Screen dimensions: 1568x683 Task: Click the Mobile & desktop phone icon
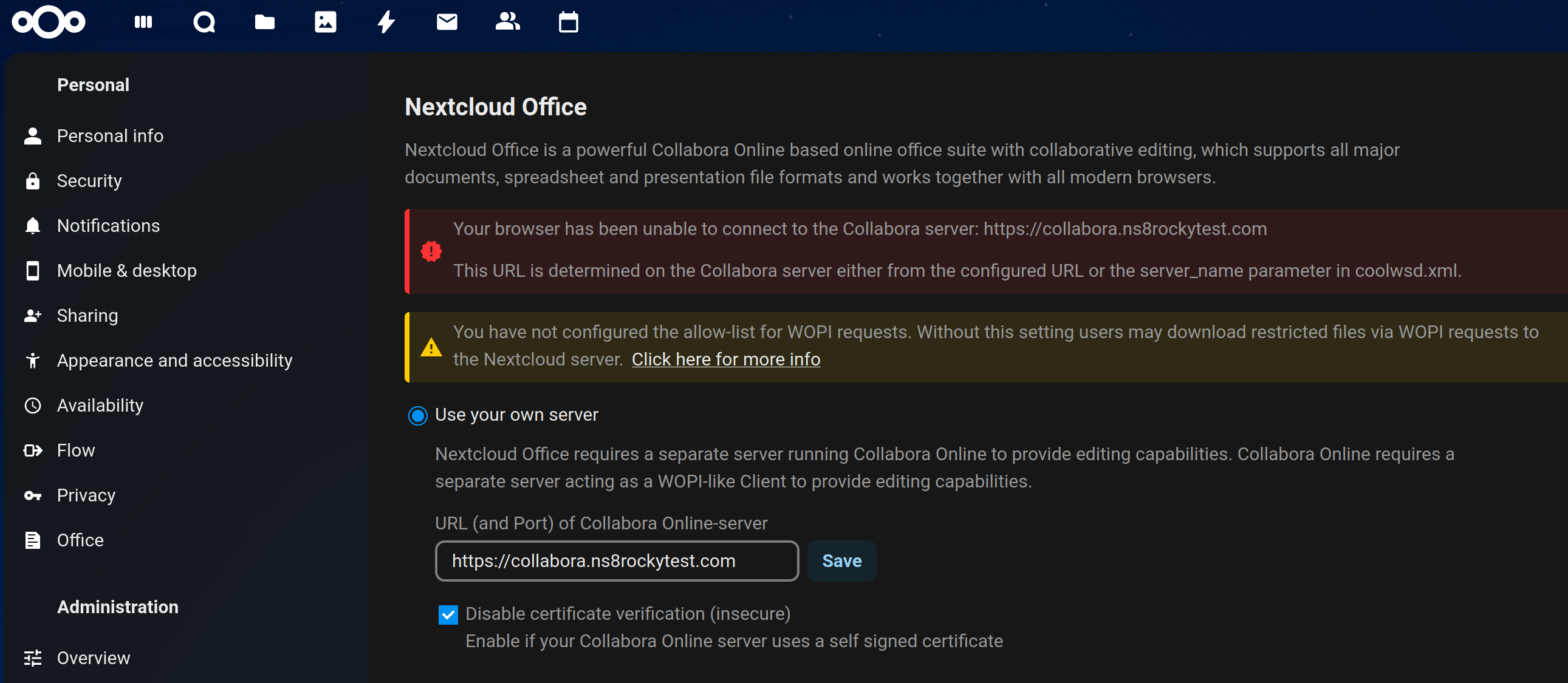(x=33, y=271)
